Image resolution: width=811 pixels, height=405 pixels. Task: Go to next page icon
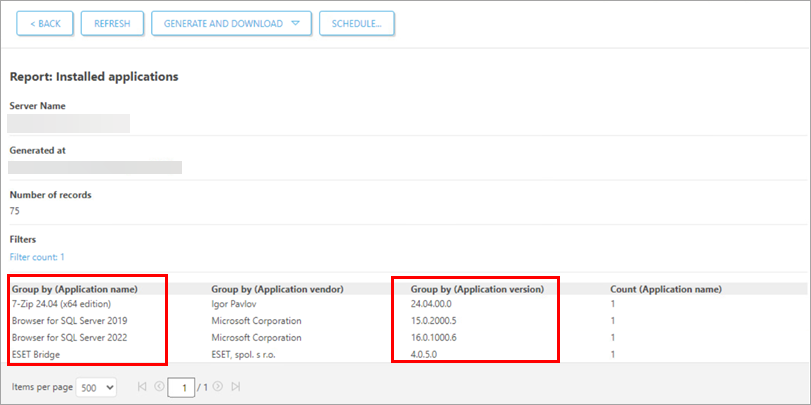pos(218,386)
